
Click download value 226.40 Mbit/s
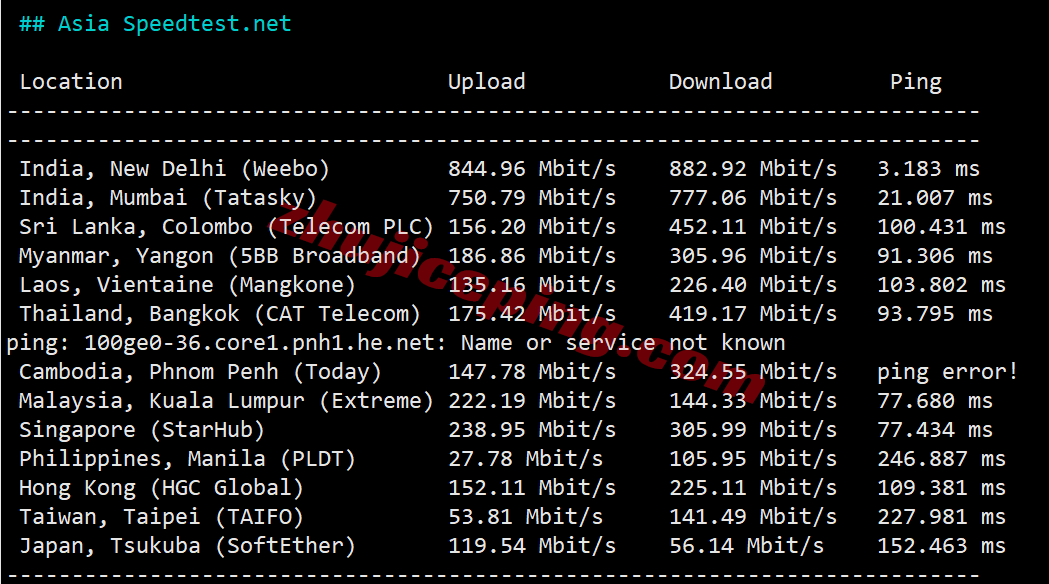(x=753, y=285)
